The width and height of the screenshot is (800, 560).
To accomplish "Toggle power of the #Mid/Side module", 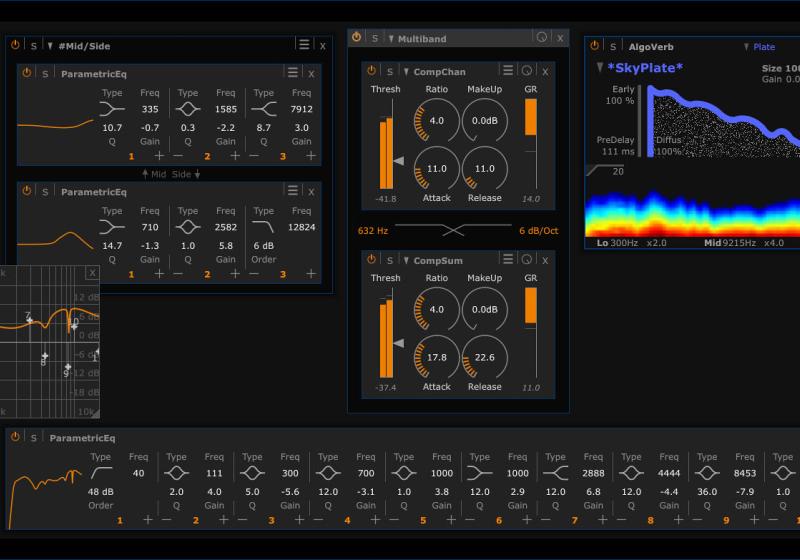I will coord(15,45).
